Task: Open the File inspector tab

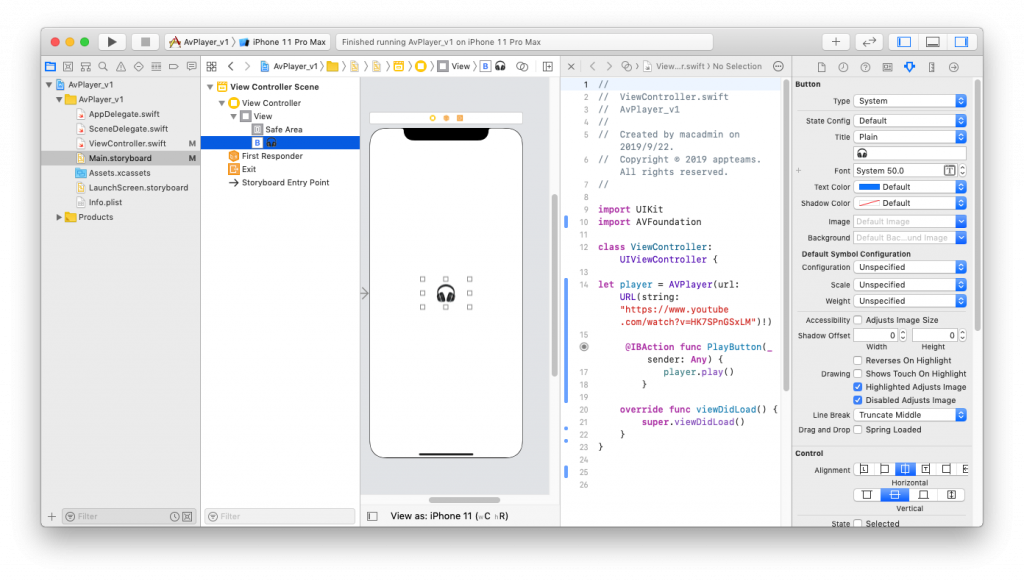Action: 822,67
